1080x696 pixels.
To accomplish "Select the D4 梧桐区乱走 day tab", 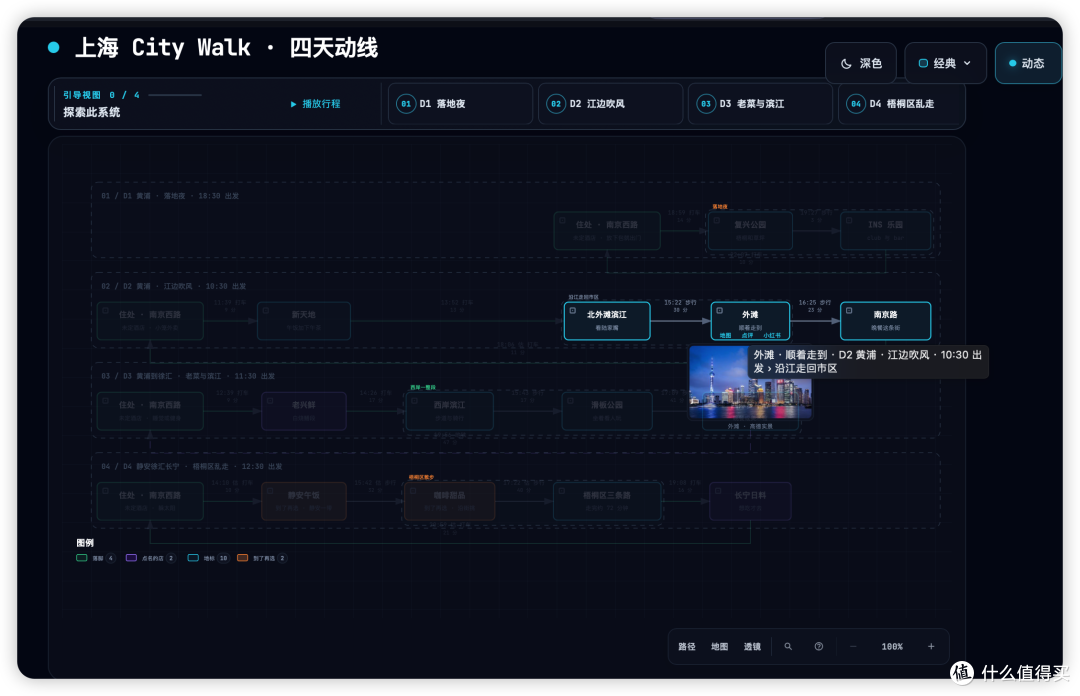I will pyautogui.click(x=902, y=104).
